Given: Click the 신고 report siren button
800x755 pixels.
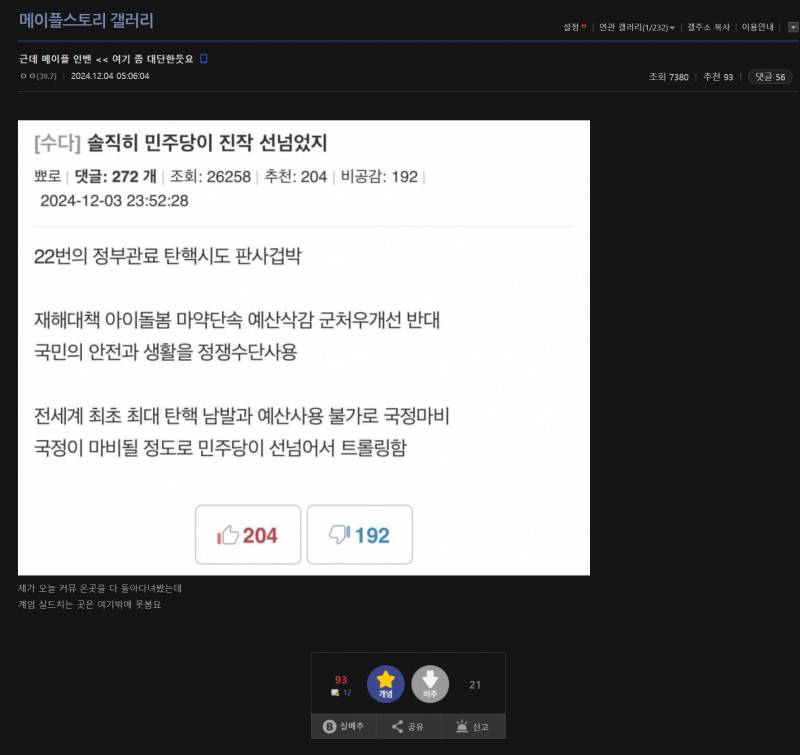Looking at the screenshot, I should 472,726.
